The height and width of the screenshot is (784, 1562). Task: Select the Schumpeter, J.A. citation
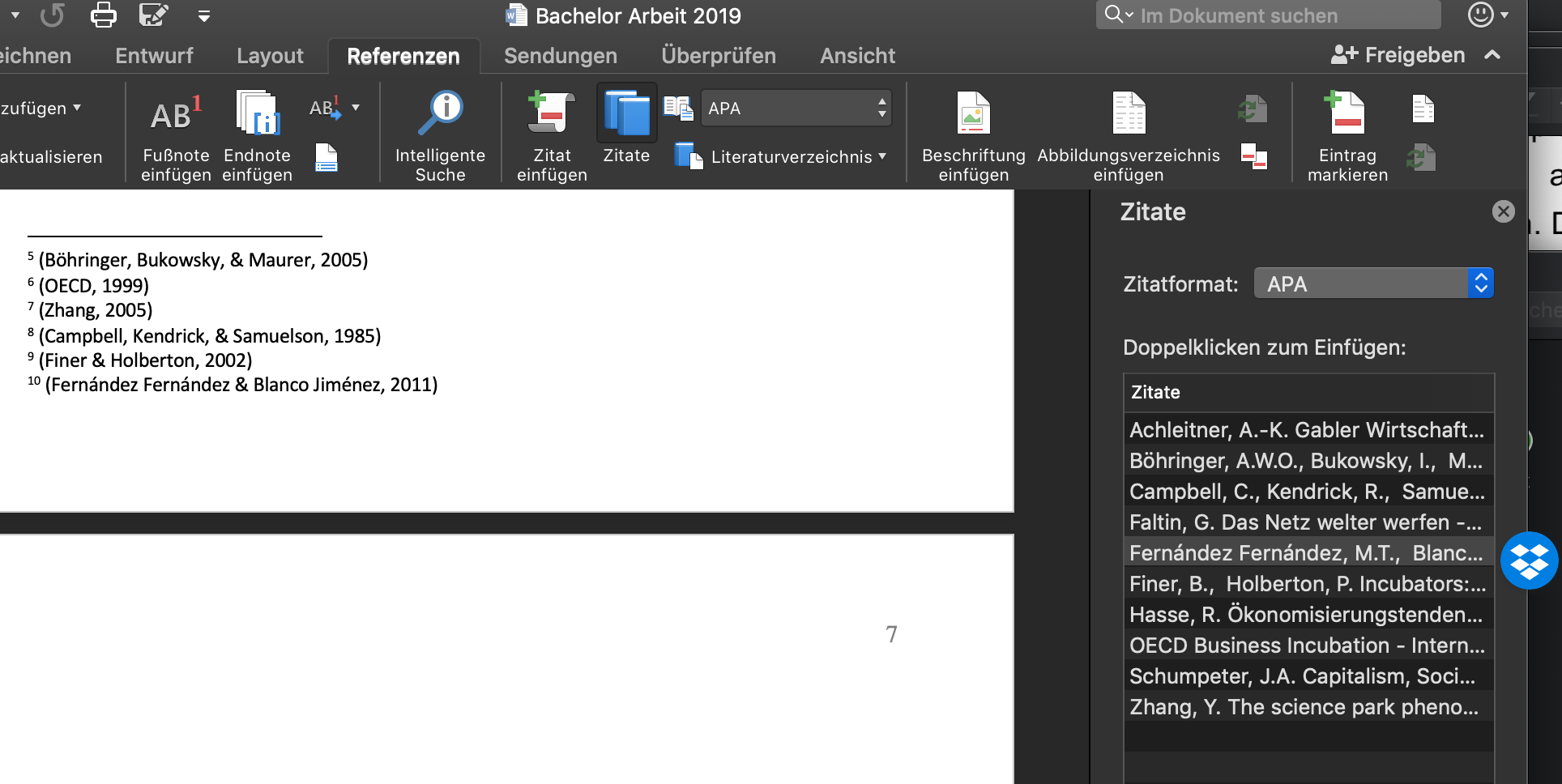[x=1308, y=675]
